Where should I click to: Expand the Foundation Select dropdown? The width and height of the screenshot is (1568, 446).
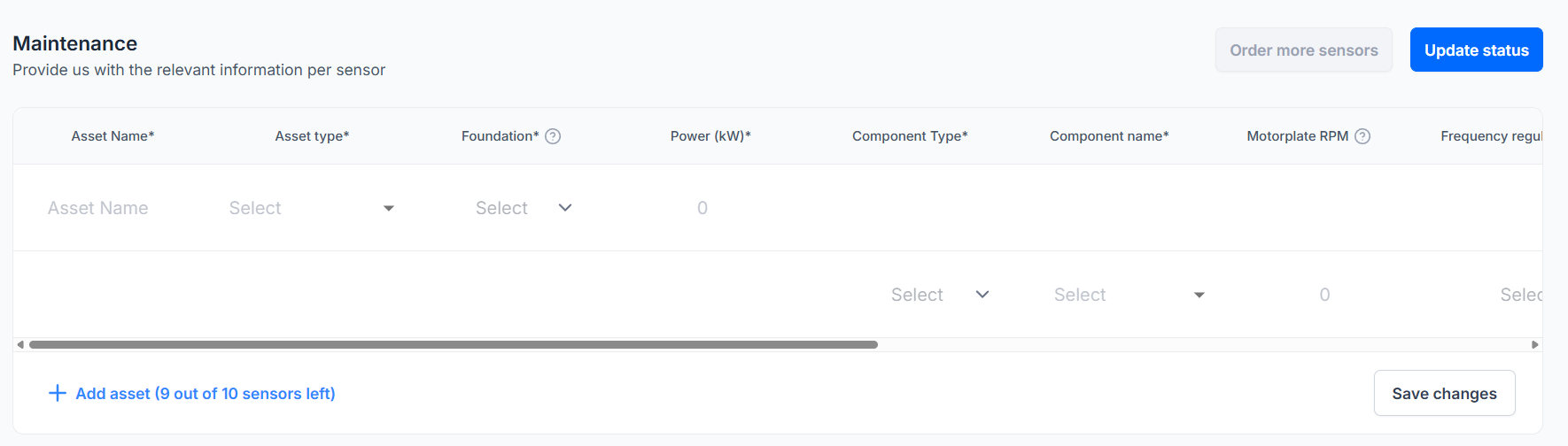(524, 208)
